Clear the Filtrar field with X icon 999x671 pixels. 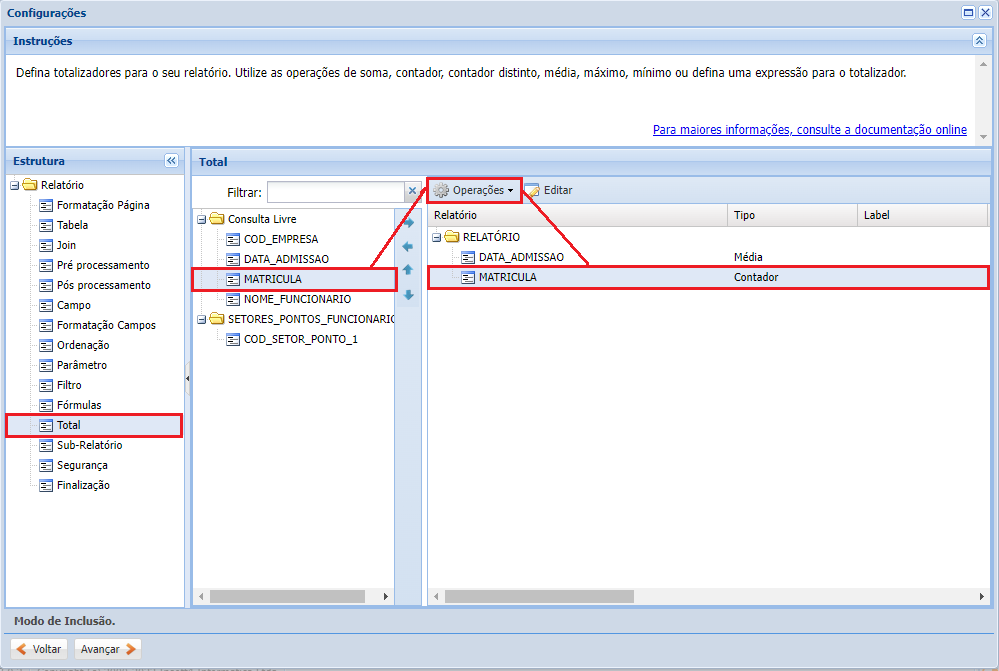411,191
